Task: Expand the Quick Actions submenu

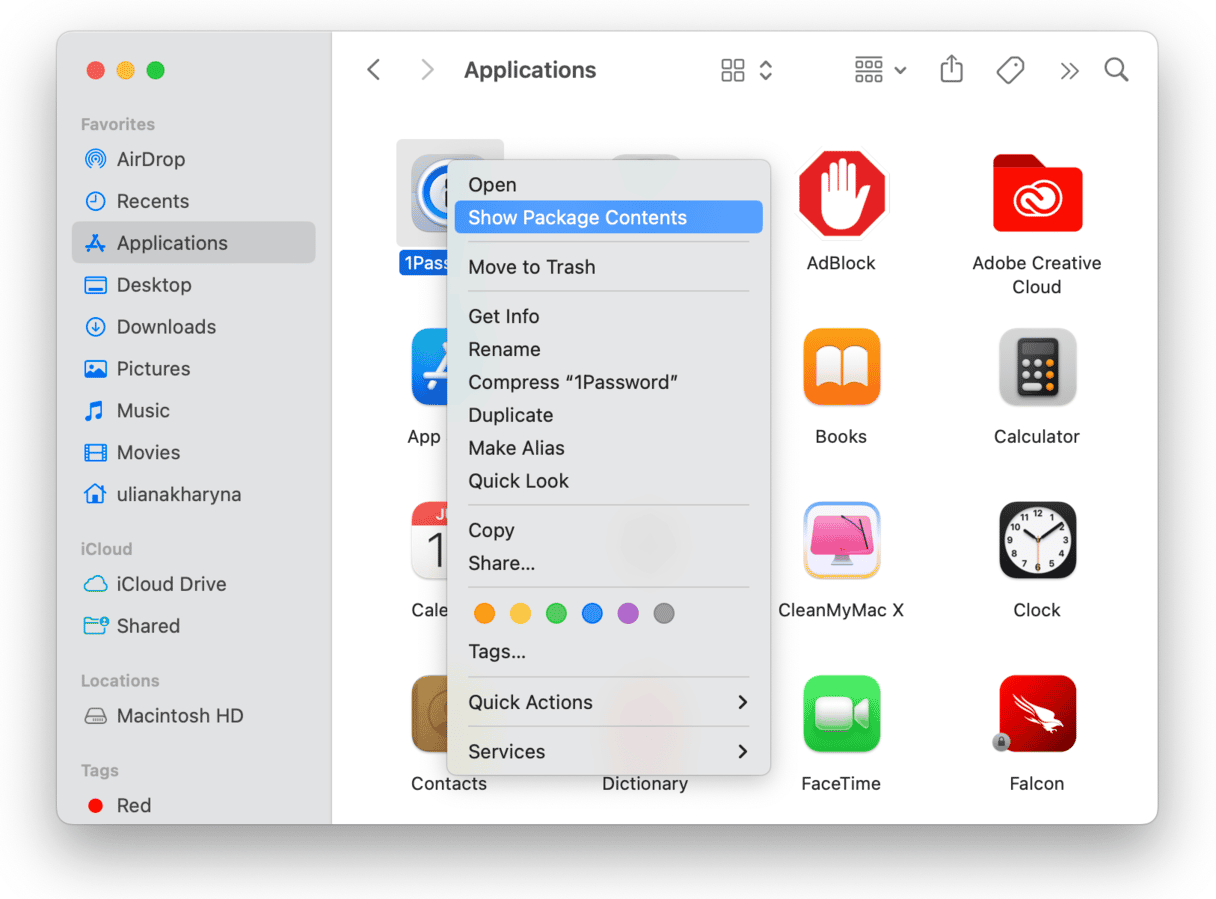Action: pyautogui.click(x=609, y=702)
